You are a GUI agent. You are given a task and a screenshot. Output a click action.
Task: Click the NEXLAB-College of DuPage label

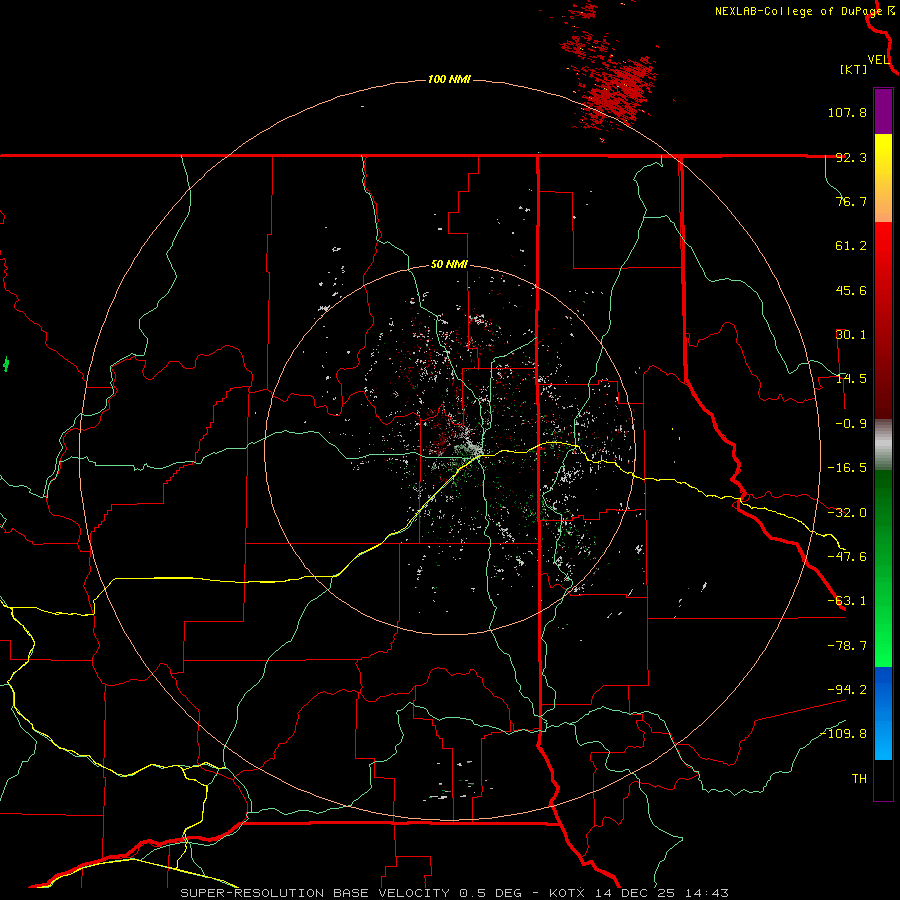798,11
